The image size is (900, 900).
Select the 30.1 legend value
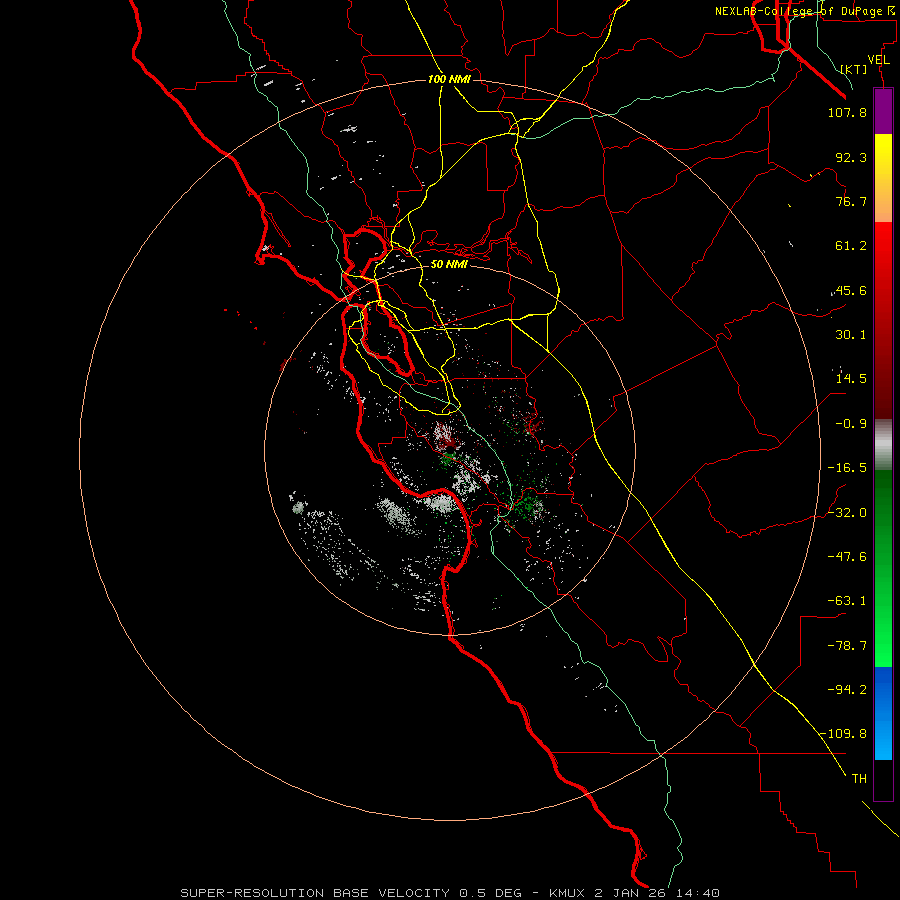851,335
